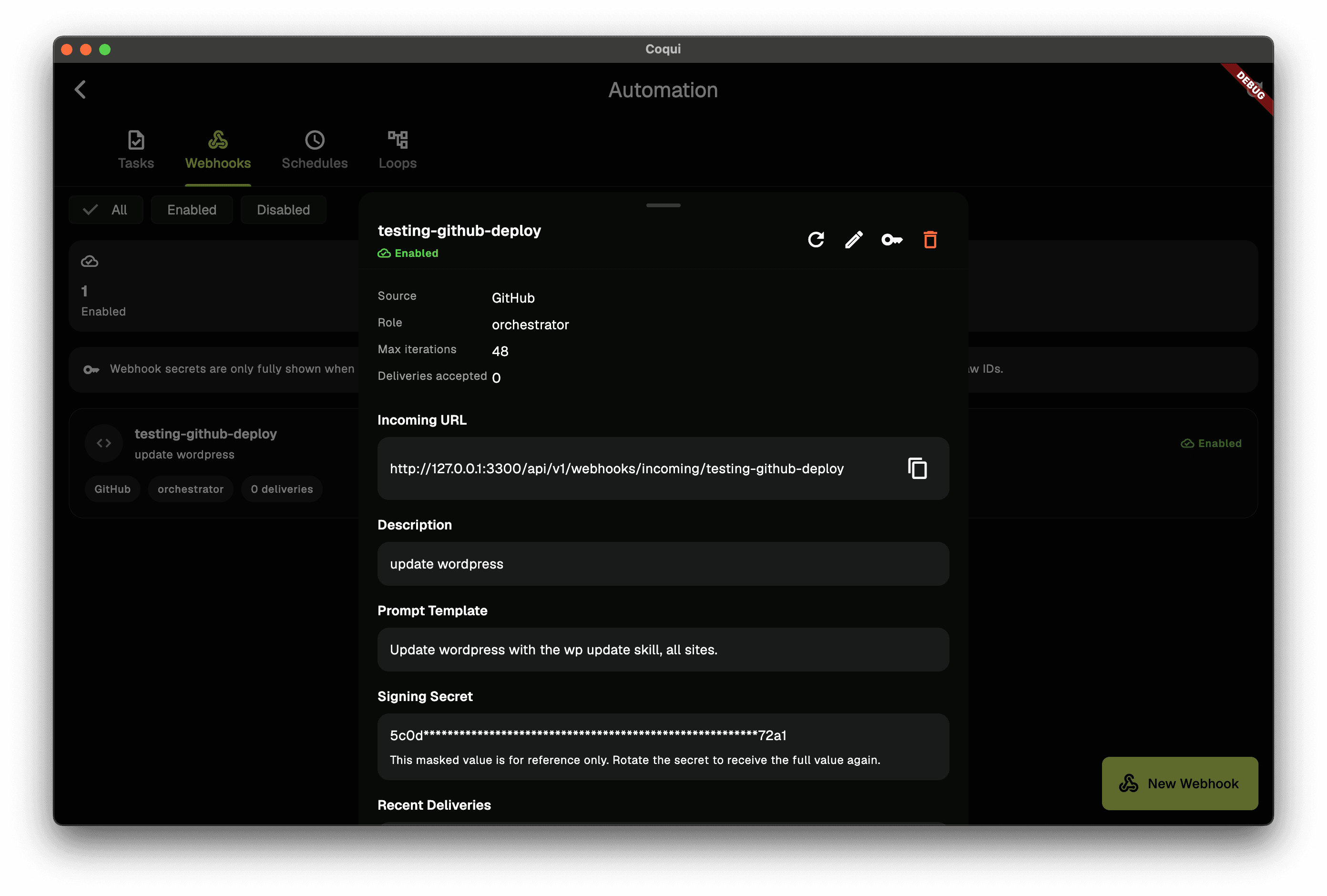The image size is (1327, 896).
Task: Select the All filter chip
Action: (106, 210)
